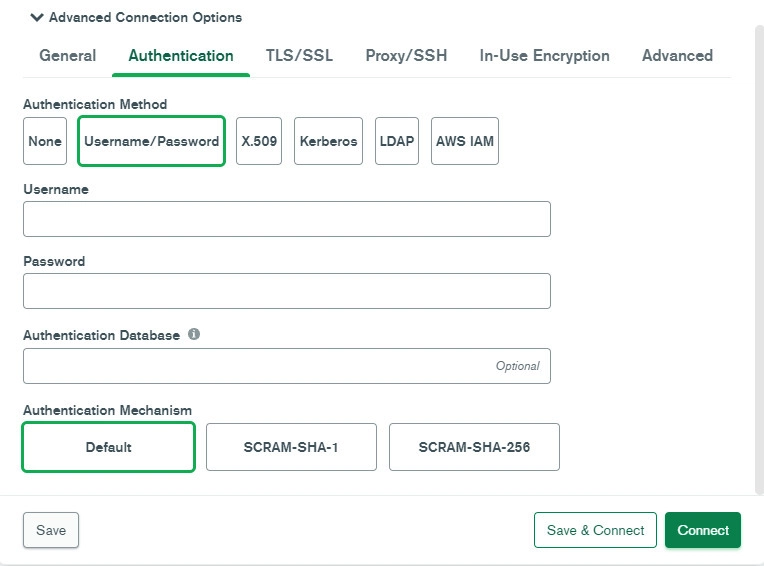Click into the Password field
764x566 pixels.
pos(287,291)
